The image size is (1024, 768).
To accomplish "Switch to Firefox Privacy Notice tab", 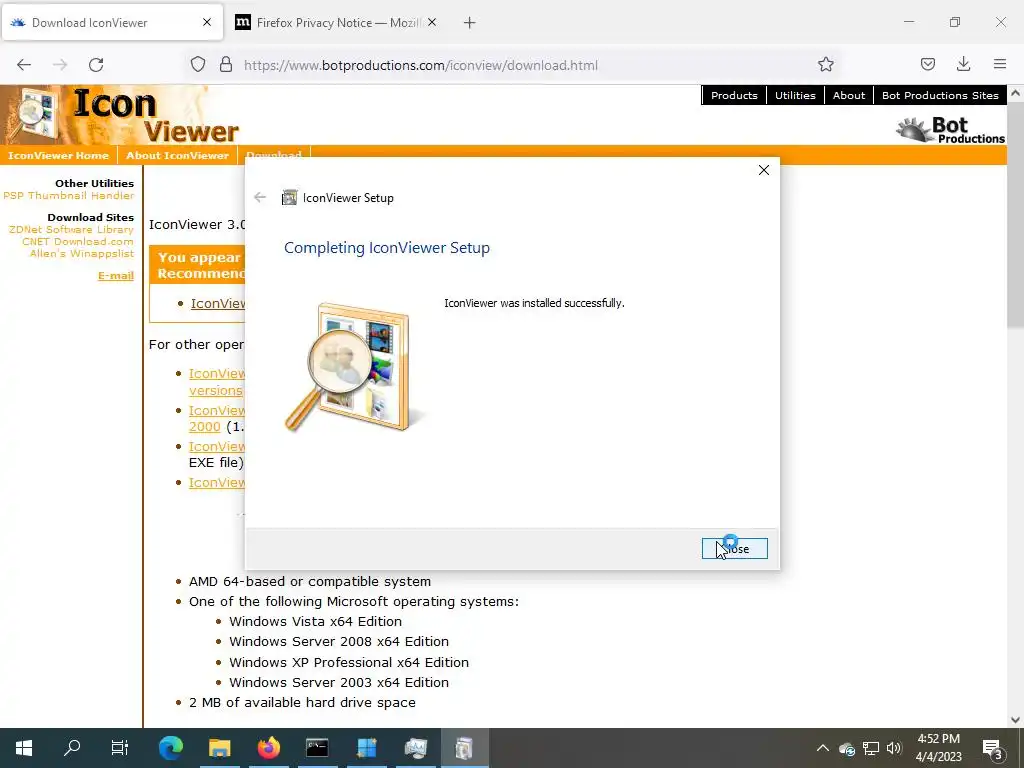I will tap(336, 23).
